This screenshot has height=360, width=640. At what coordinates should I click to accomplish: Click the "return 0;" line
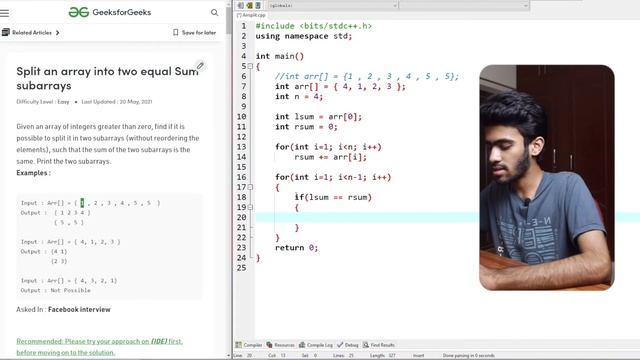(296, 248)
